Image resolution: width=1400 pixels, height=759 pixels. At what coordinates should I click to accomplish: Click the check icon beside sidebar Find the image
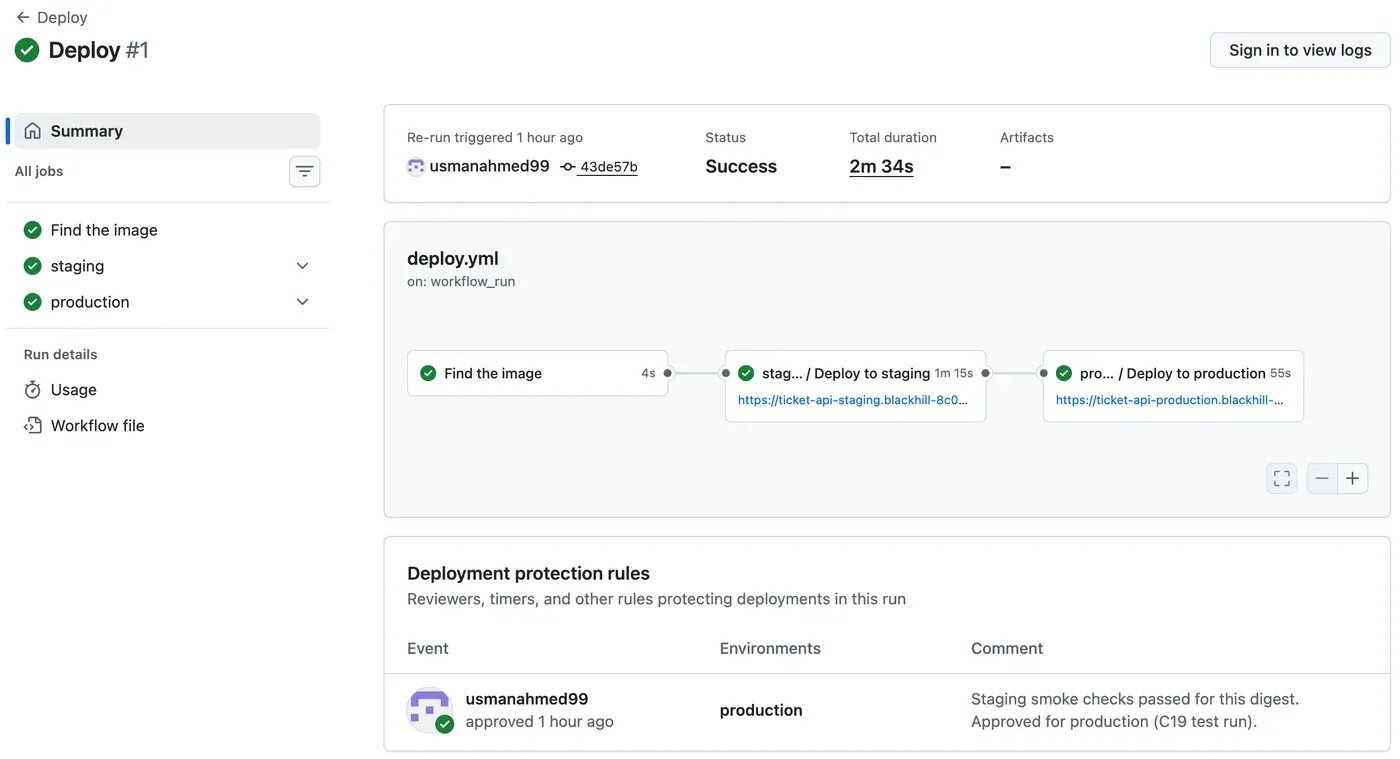[33, 230]
